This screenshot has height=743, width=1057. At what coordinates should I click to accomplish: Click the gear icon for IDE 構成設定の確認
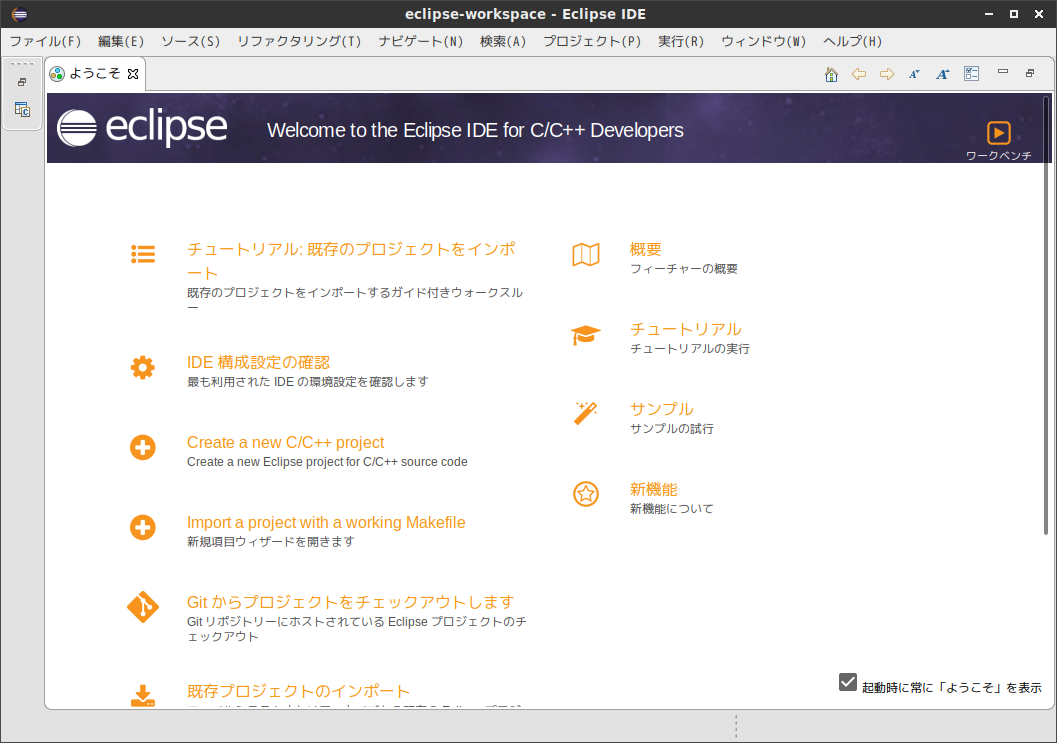click(x=143, y=367)
